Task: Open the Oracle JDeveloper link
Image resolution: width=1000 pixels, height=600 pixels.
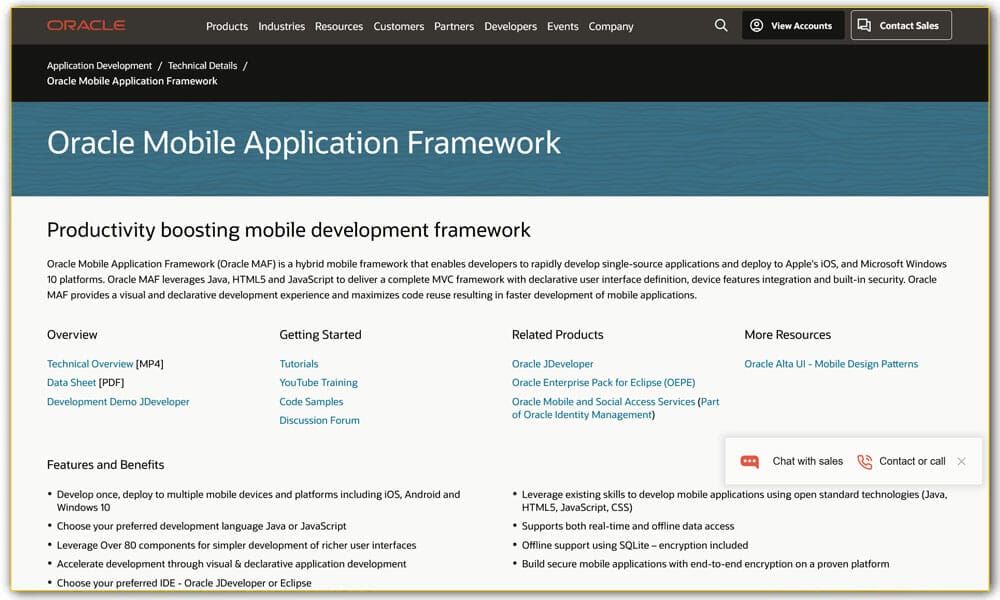Action: tap(553, 363)
